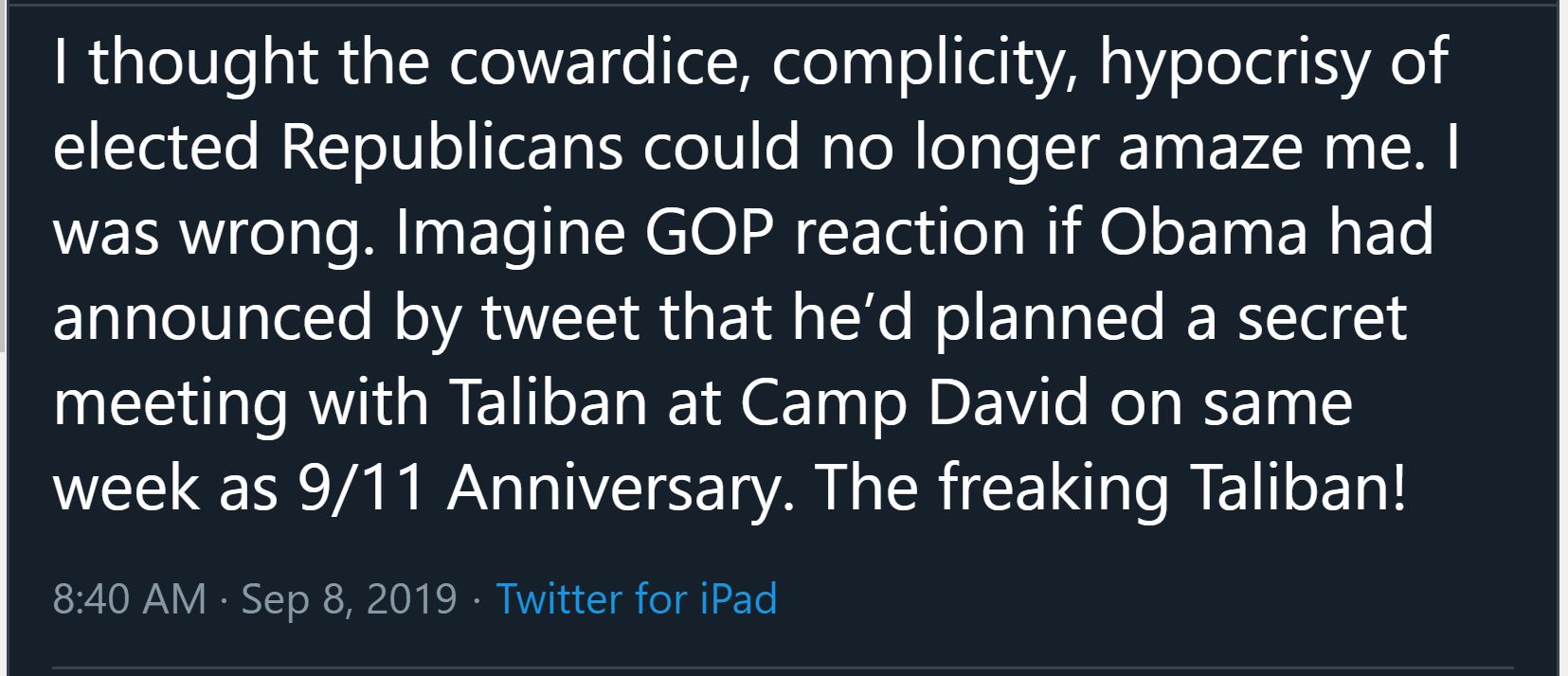
Task: Select the 'Sep 8, 2019' date
Action: [349, 600]
